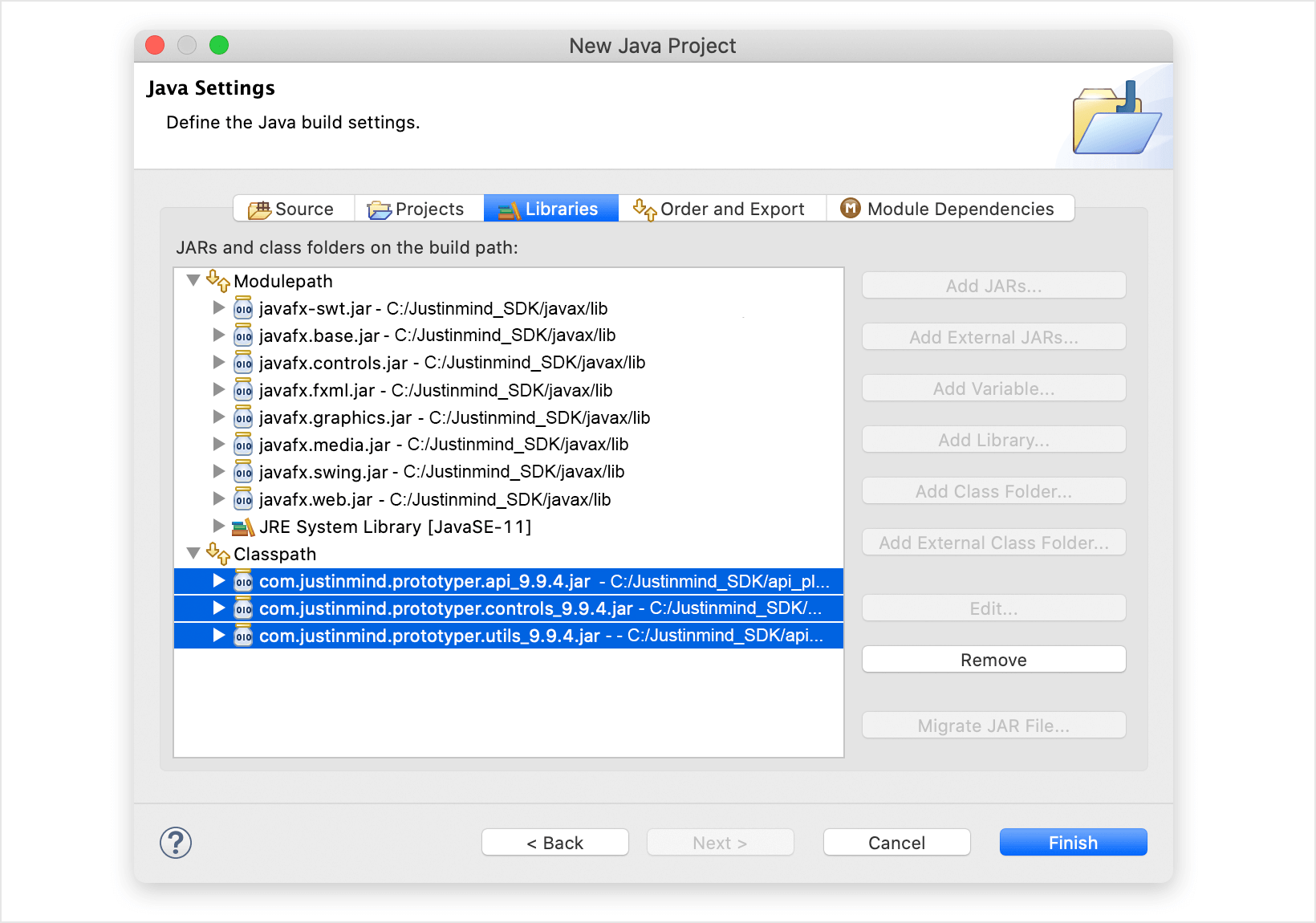
Task: Click the Add JARs... button
Action: pos(993,286)
